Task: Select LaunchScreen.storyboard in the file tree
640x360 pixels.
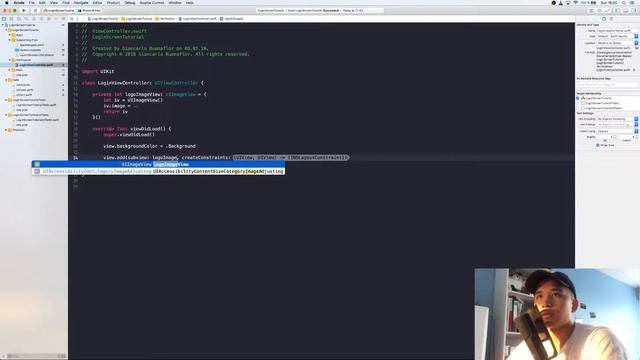Action: tap(37, 55)
